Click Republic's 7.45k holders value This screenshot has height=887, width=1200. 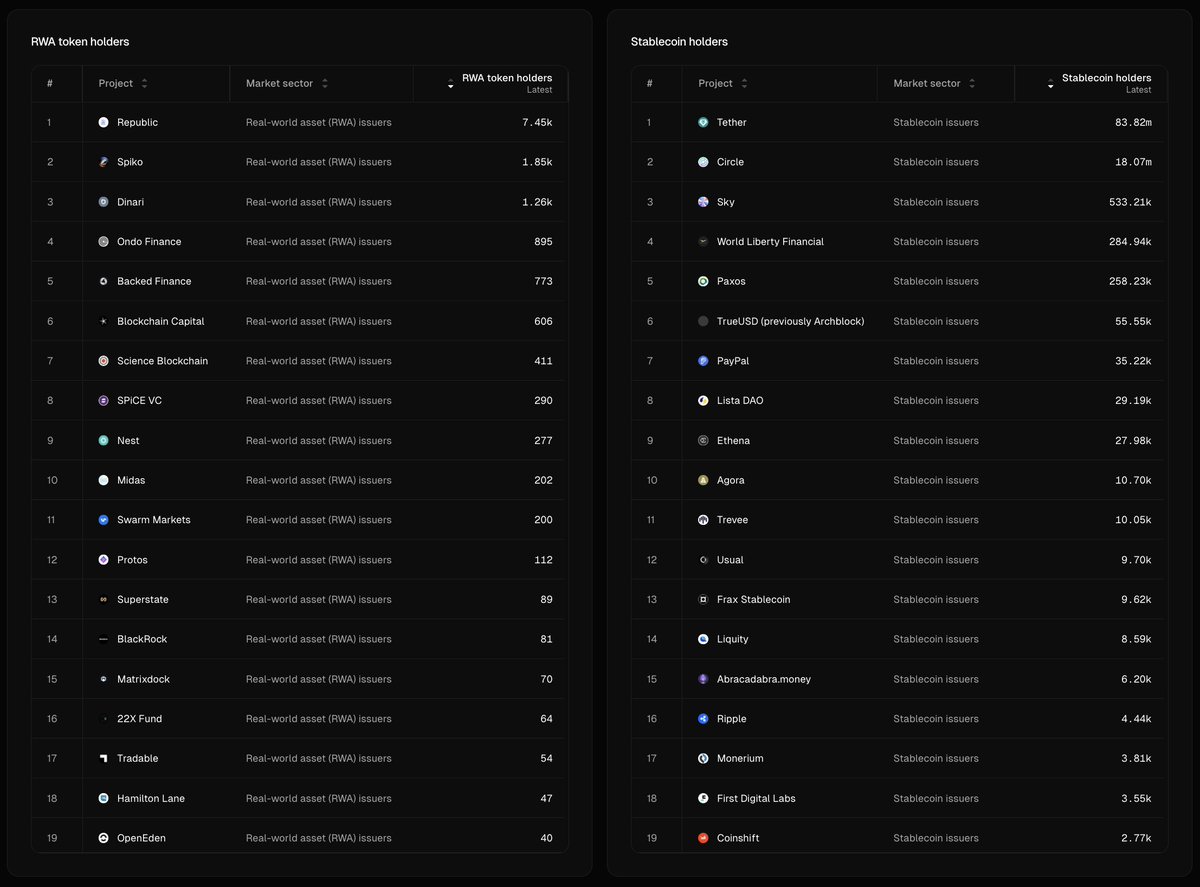[x=537, y=122]
